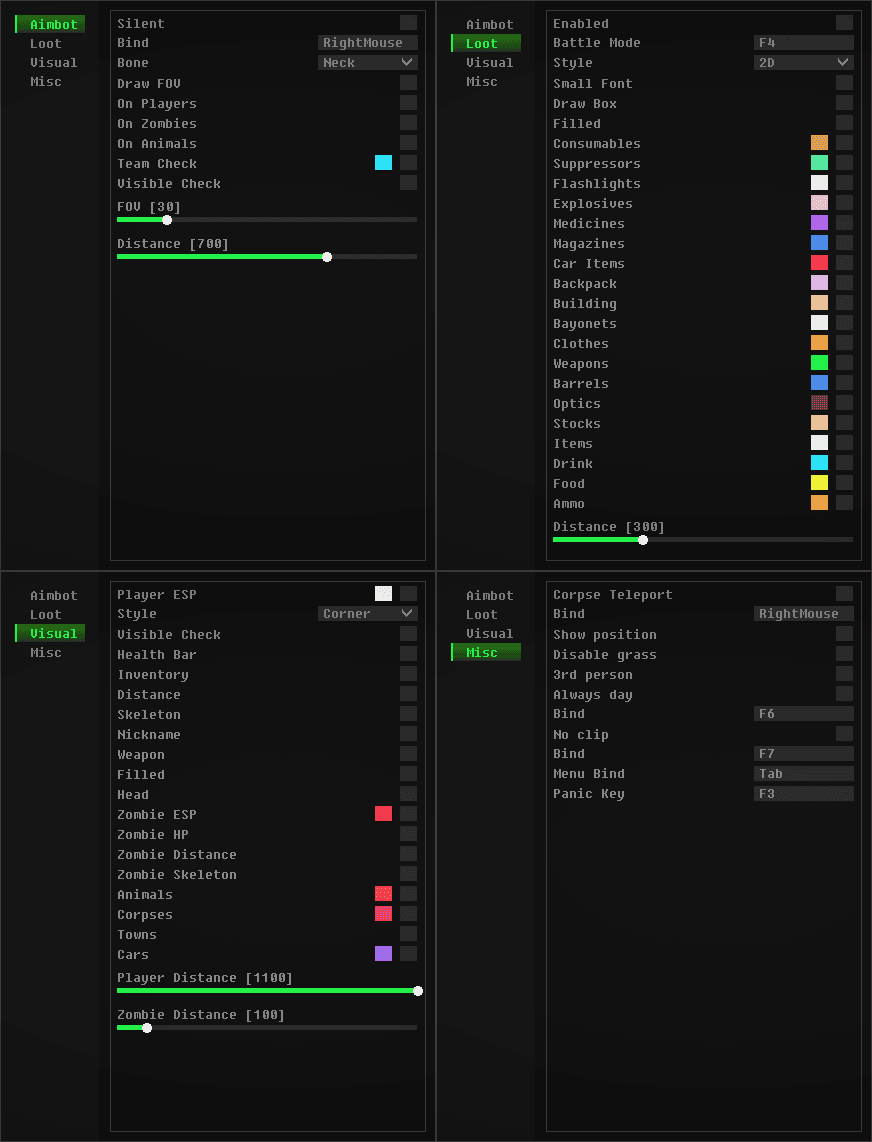Expand the Bone dropdown showing Neck
This screenshot has height=1142, width=872.
(x=367, y=63)
